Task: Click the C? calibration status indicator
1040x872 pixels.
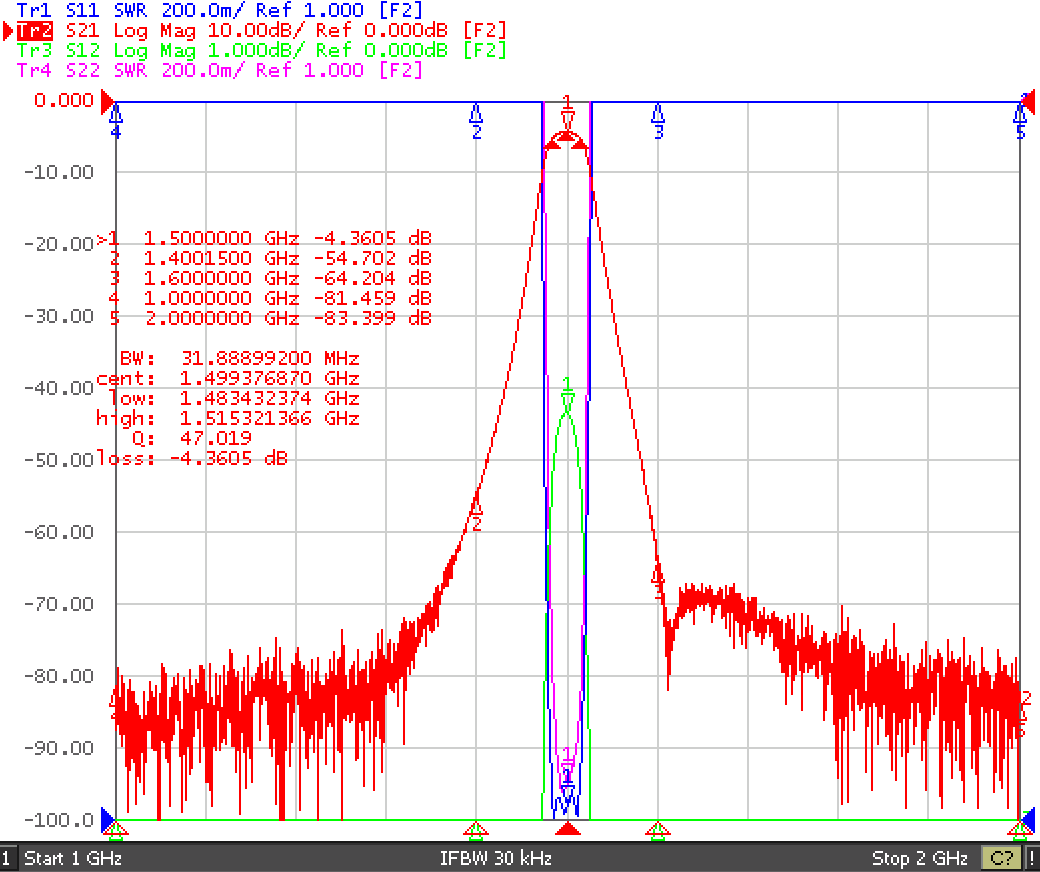Action: coord(1001,858)
